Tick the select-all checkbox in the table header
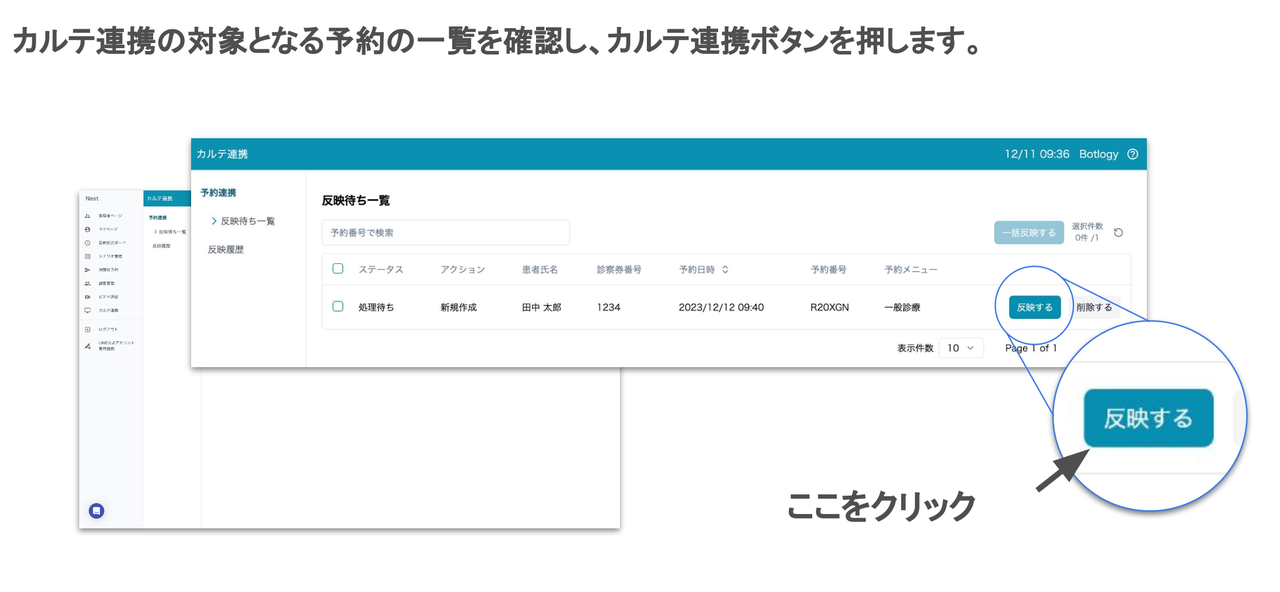 click(x=338, y=268)
